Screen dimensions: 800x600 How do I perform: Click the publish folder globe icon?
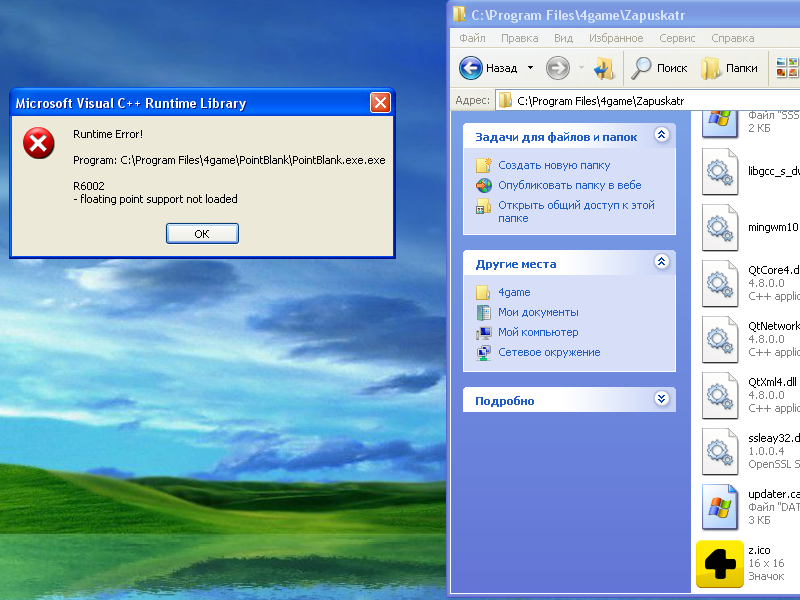(483, 185)
